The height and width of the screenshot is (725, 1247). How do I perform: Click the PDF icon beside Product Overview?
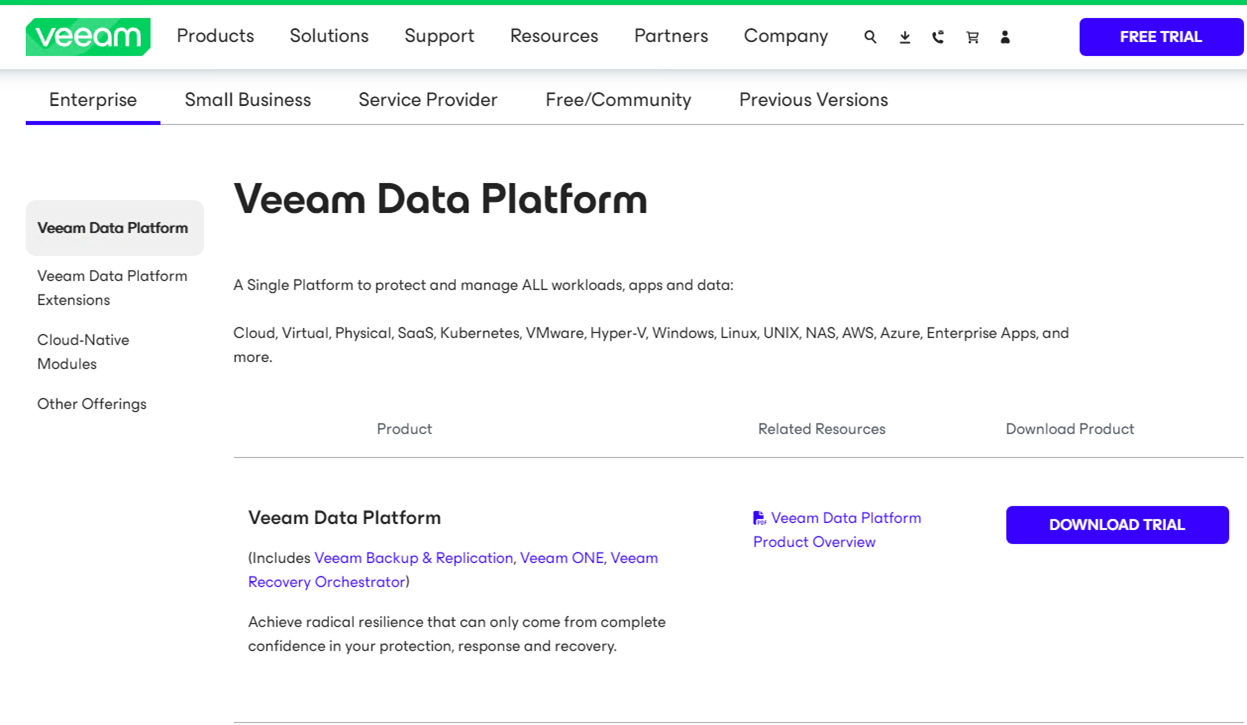coord(759,518)
